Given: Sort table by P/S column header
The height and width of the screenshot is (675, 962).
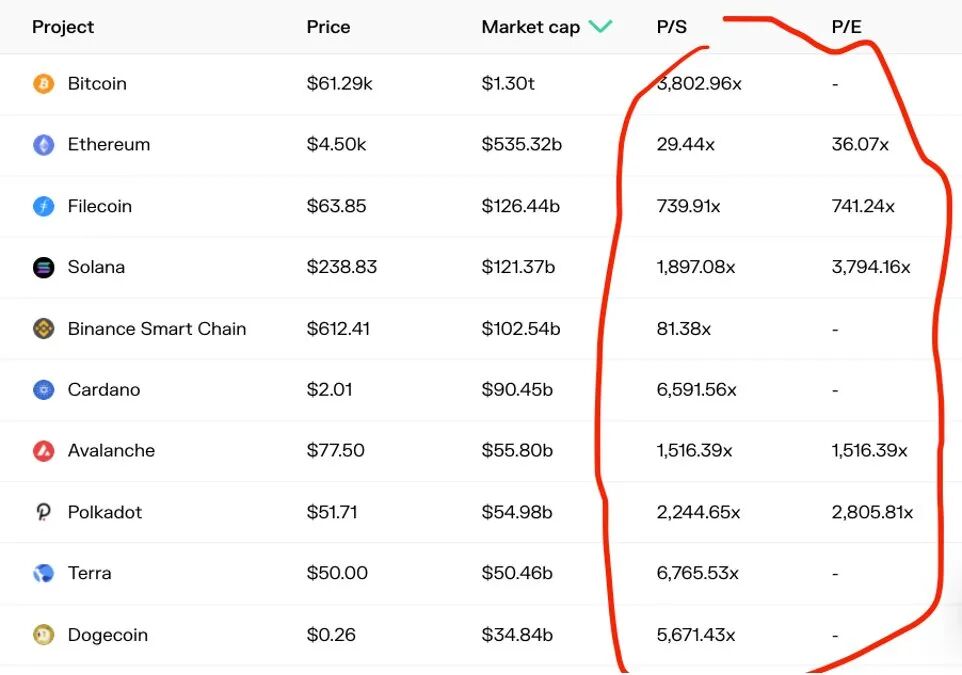Looking at the screenshot, I should (671, 27).
